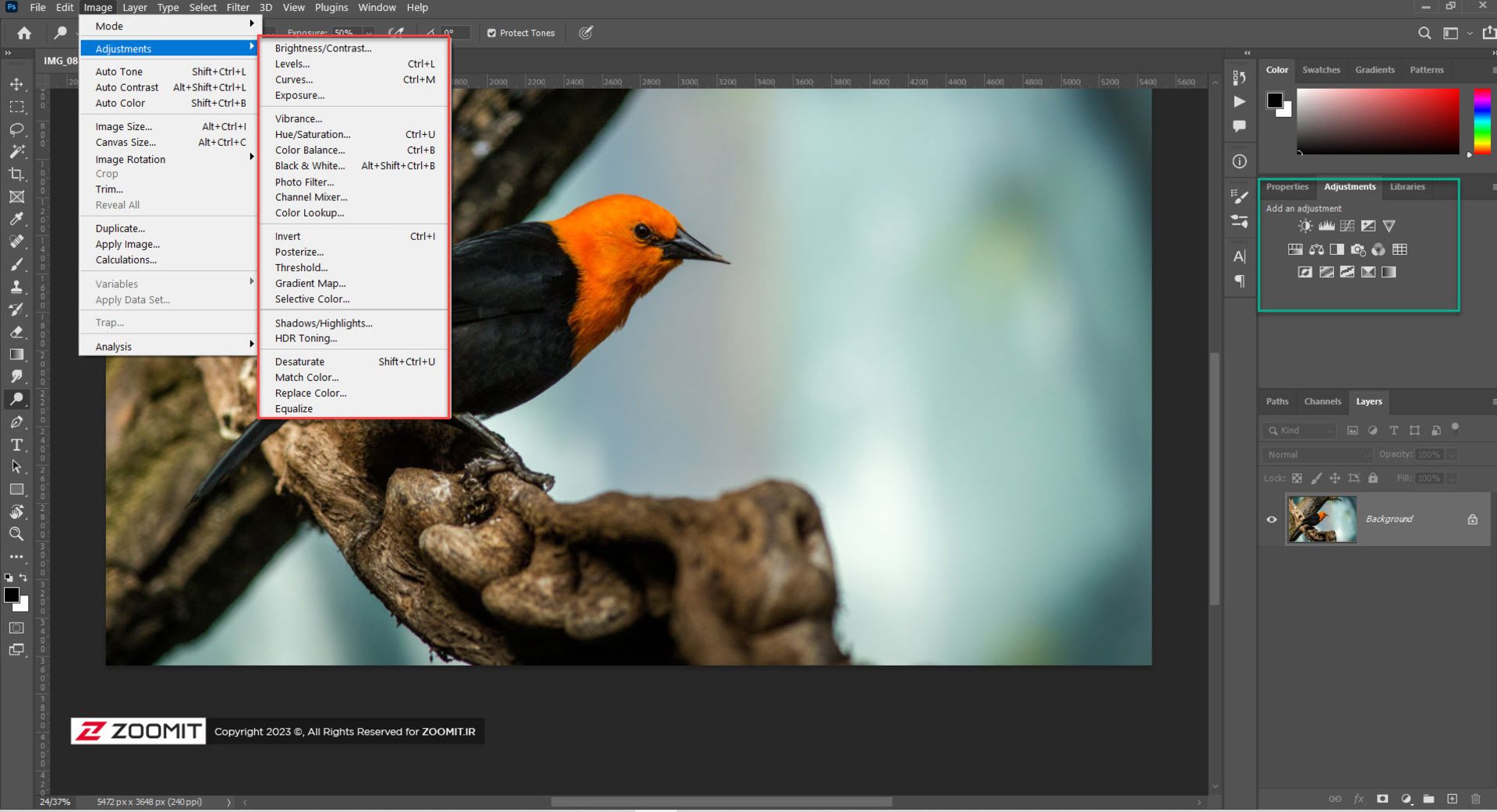Open the layer blend mode Normal dropdown
The image size is (1497, 812).
pyautogui.click(x=1317, y=454)
